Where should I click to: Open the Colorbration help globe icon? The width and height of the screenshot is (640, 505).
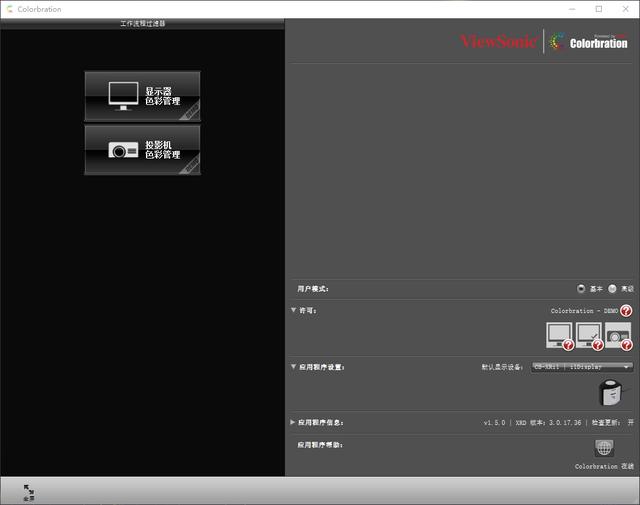click(x=604, y=448)
